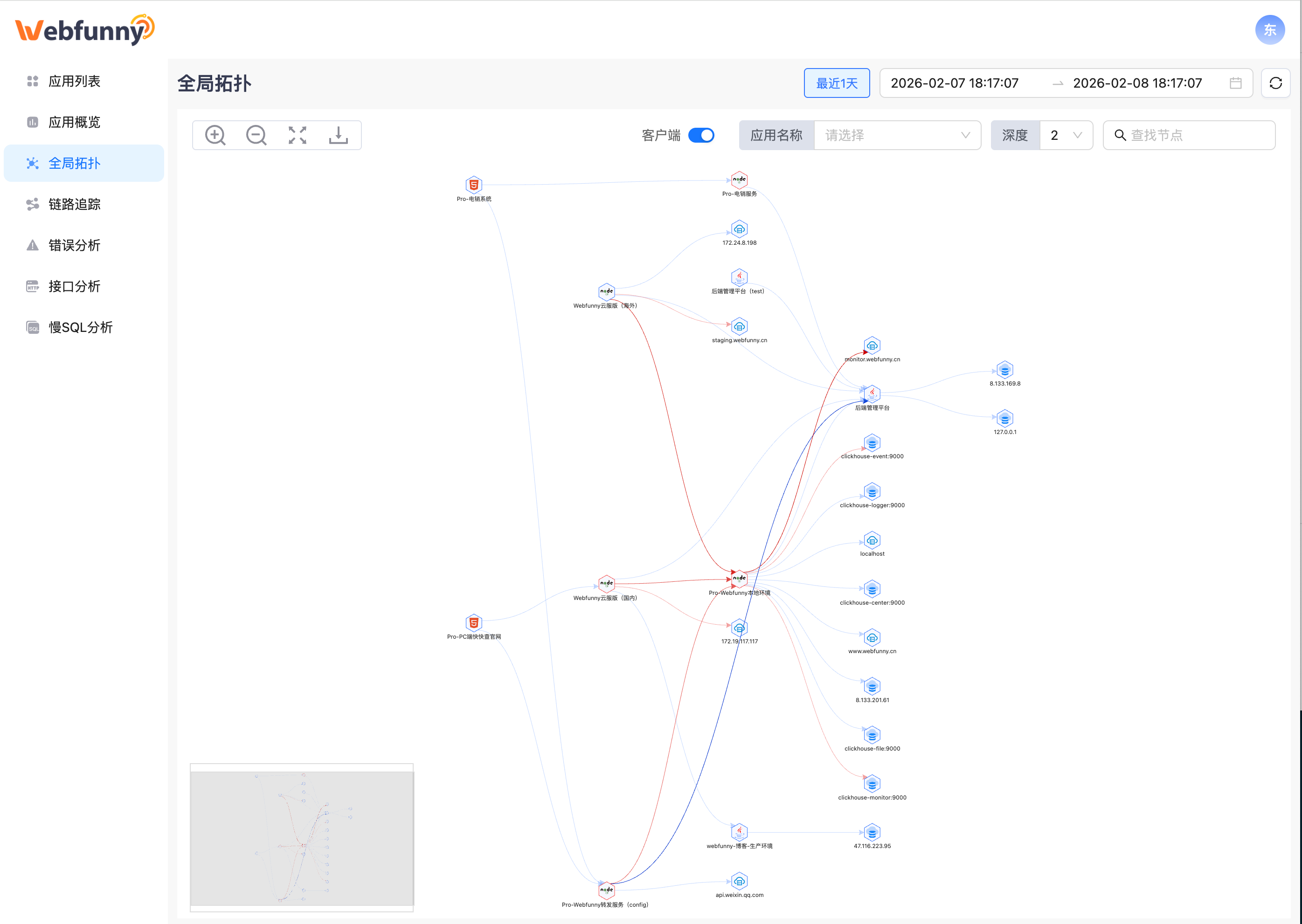Image resolution: width=1302 pixels, height=924 pixels.
Task: Click the Webfunny logo link
Action: [85, 29]
